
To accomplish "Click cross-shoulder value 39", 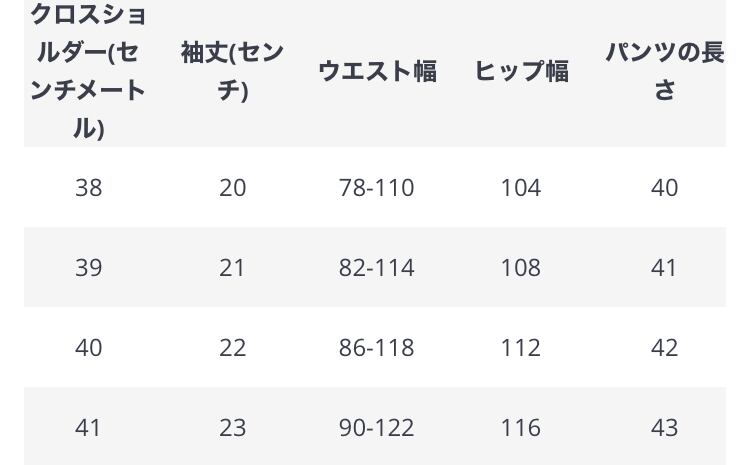I will [88, 268].
